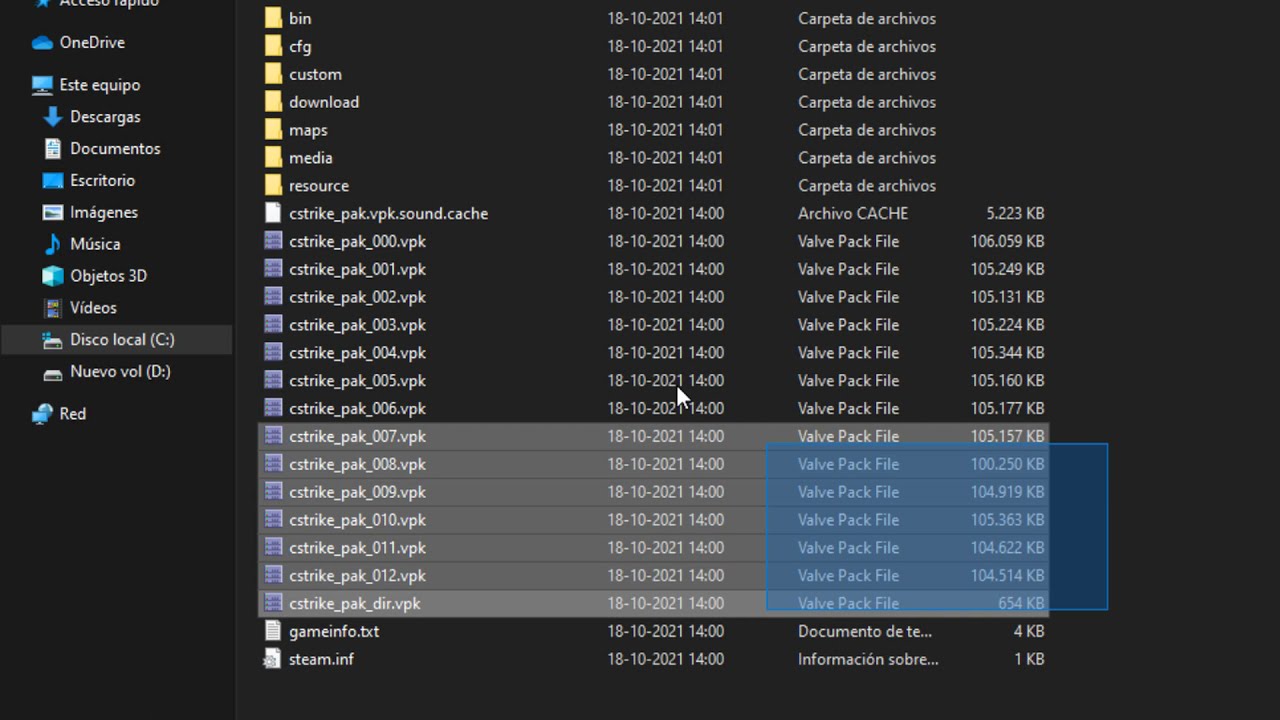The height and width of the screenshot is (720, 1280).
Task: Select the cstrike_pak_005.vpk file name
Action: tap(357, 381)
